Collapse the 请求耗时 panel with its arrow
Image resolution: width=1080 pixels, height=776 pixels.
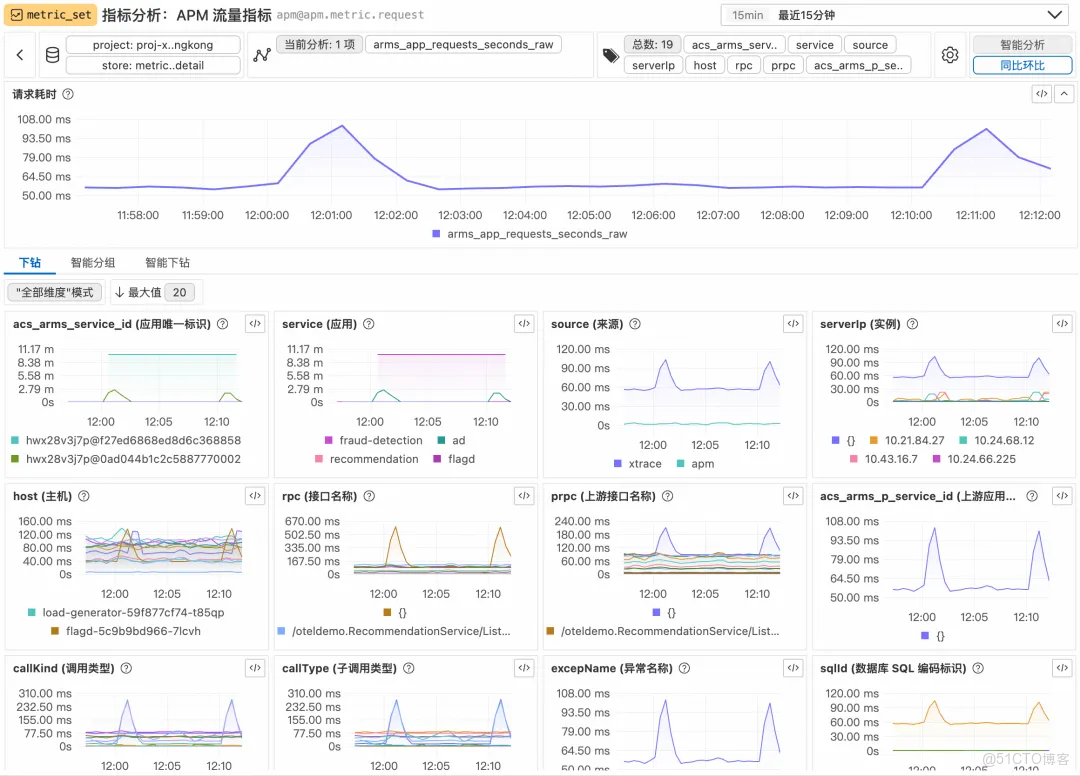coord(1064,93)
